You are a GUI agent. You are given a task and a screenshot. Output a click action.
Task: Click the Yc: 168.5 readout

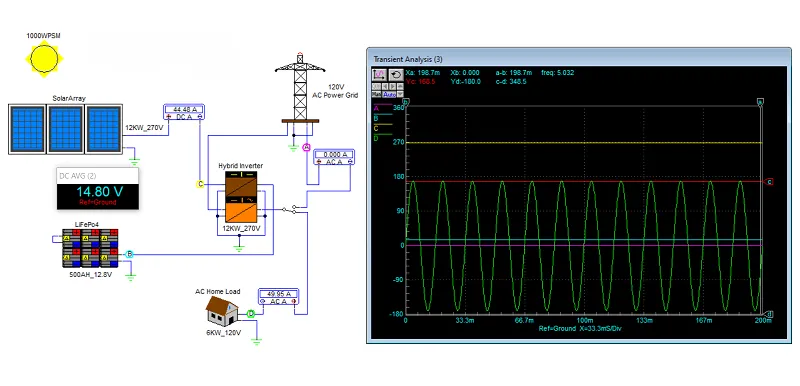coord(420,81)
